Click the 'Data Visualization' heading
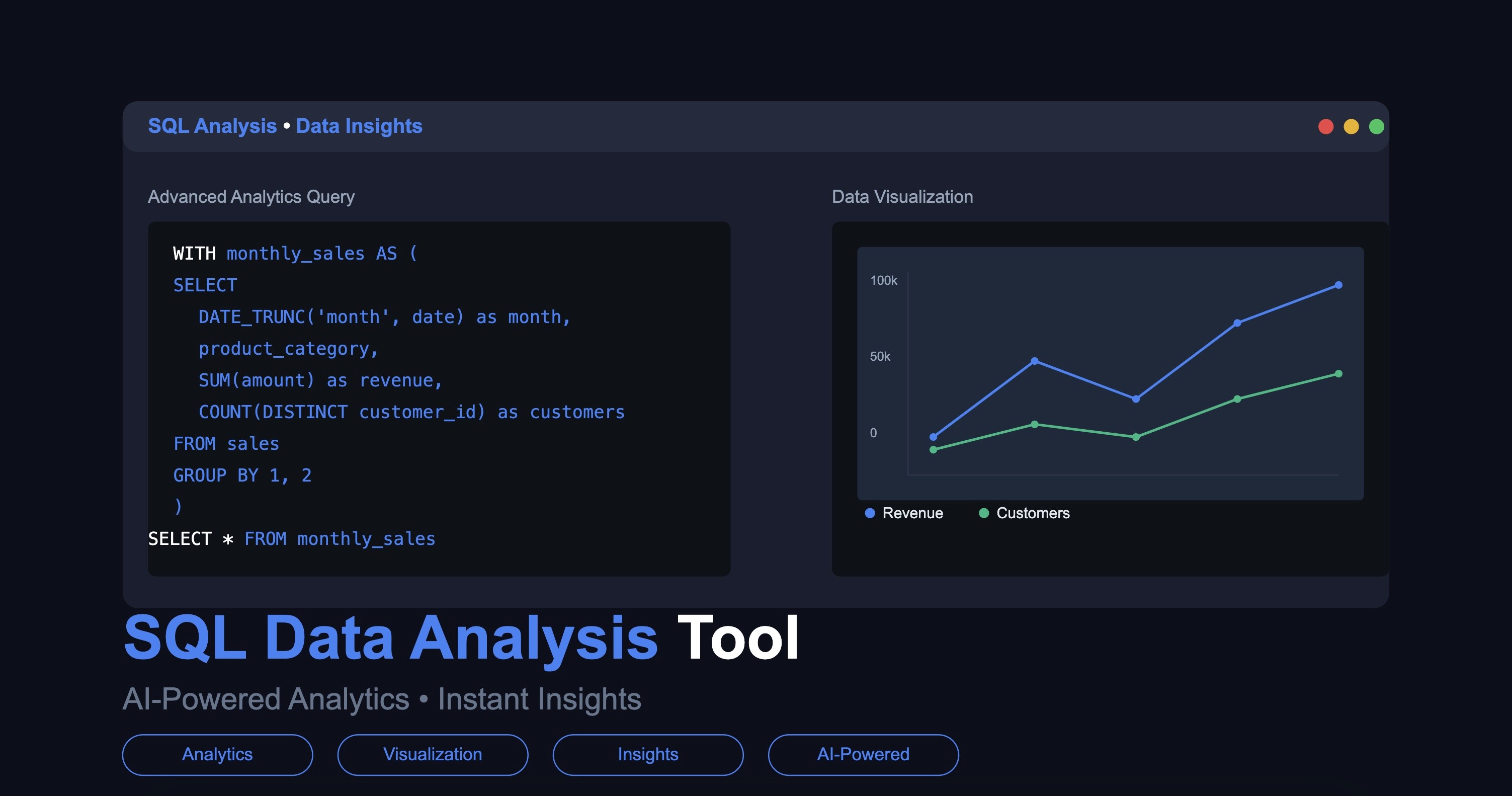Viewport: 1512px width, 796px height. (902, 197)
